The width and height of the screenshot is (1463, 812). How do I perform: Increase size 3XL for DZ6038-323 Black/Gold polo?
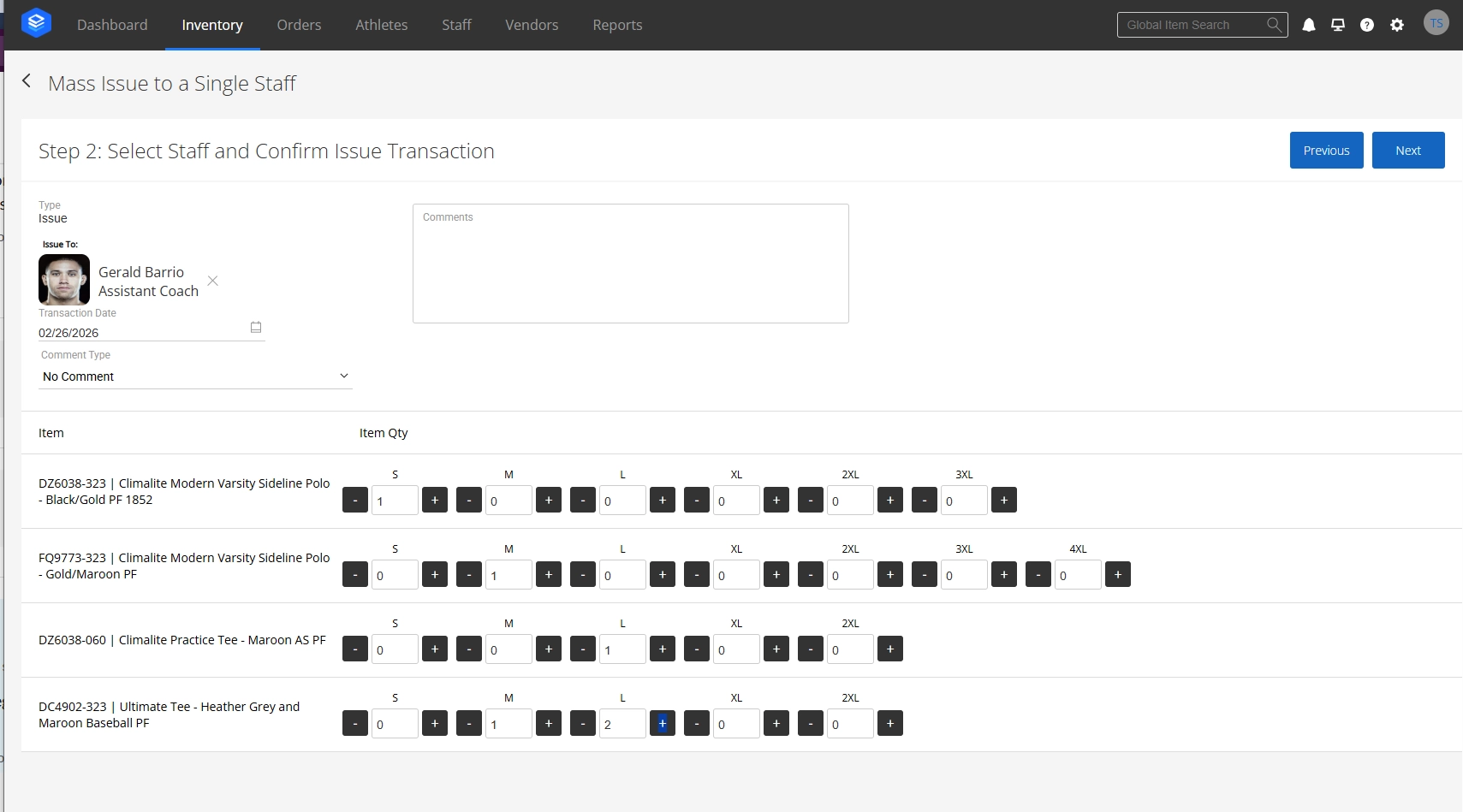coord(1004,500)
